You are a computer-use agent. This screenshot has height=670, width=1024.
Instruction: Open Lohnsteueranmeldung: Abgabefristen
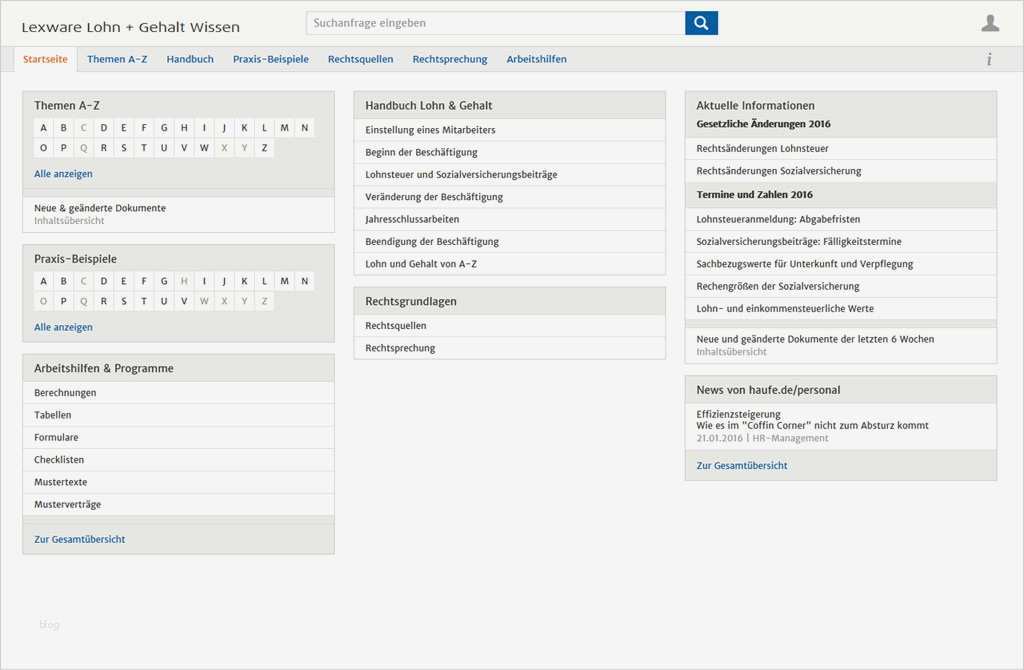coord(780,219)
